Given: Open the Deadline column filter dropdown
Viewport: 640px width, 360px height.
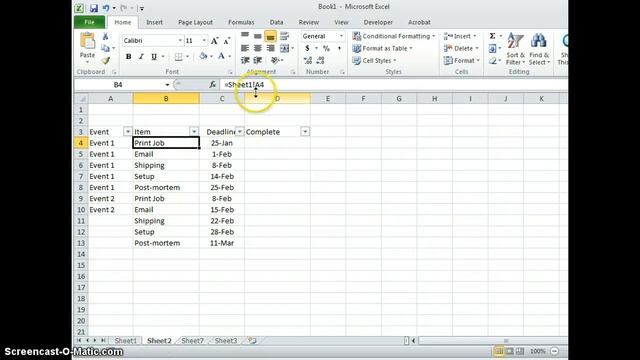Looking at the screenshot, I should [240, 132].
